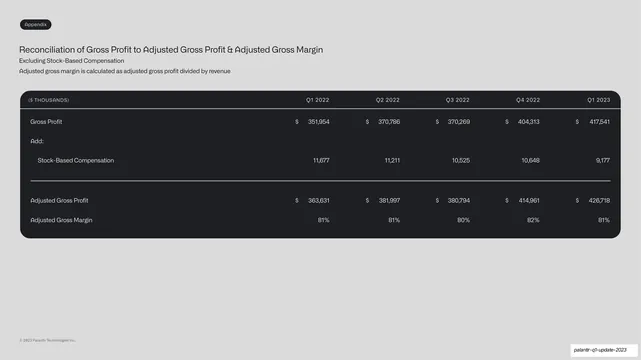The image size is (641, 360).
Task: Click the 'Gross Profit' row label
Action: pos(46,122)
